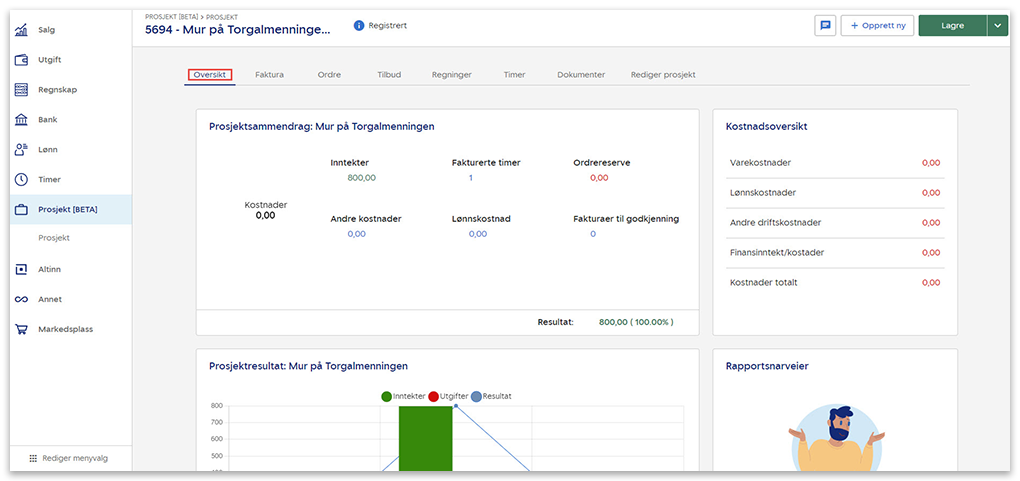Expand the dropdown arrow next to Lagre
The image size is (1020, 481).
997,26
